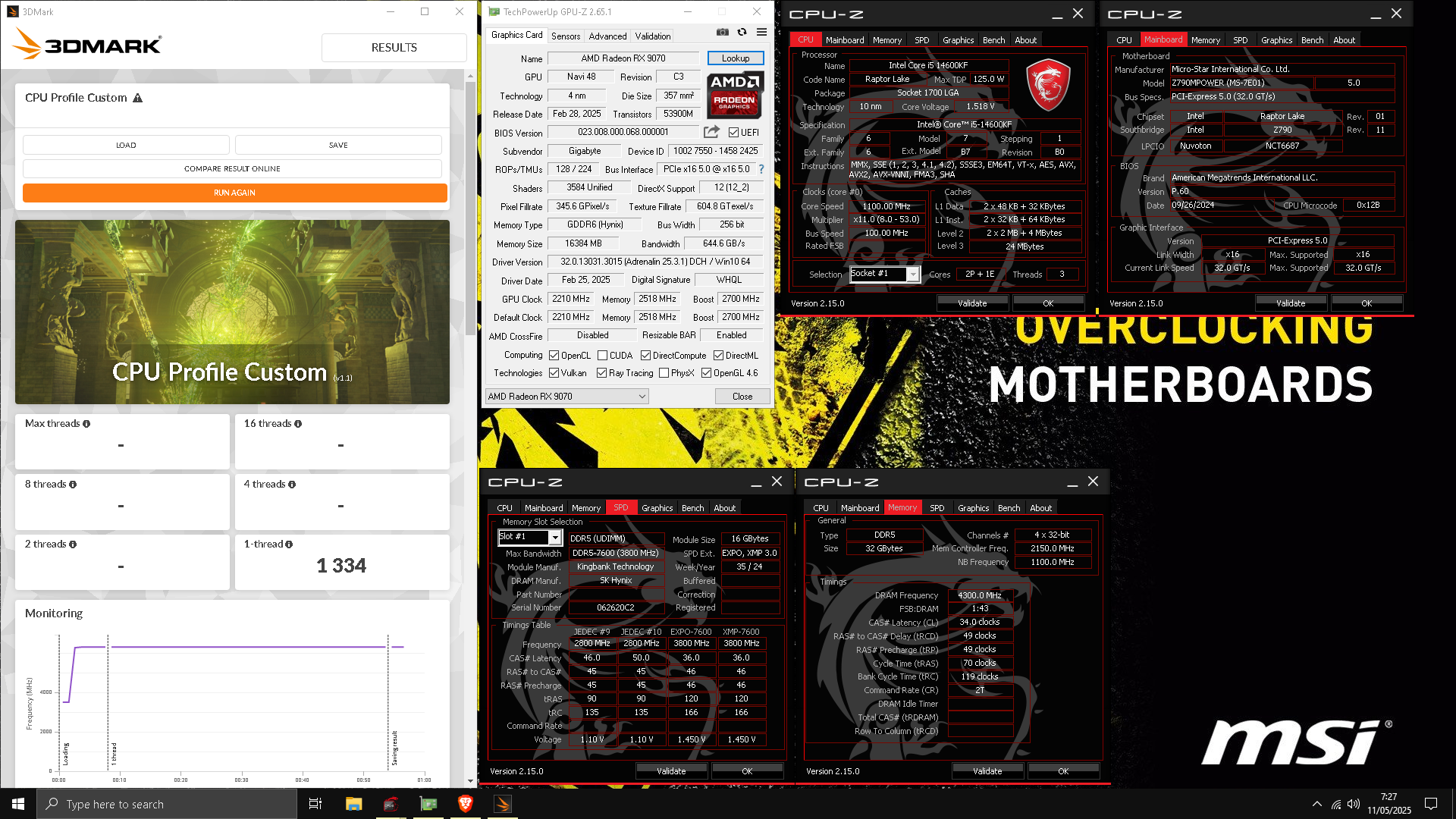Viewport: 1456px width, 819px height.
Task: Click COMPARE RESULT ONLINE button
Action: click(232, 168)
